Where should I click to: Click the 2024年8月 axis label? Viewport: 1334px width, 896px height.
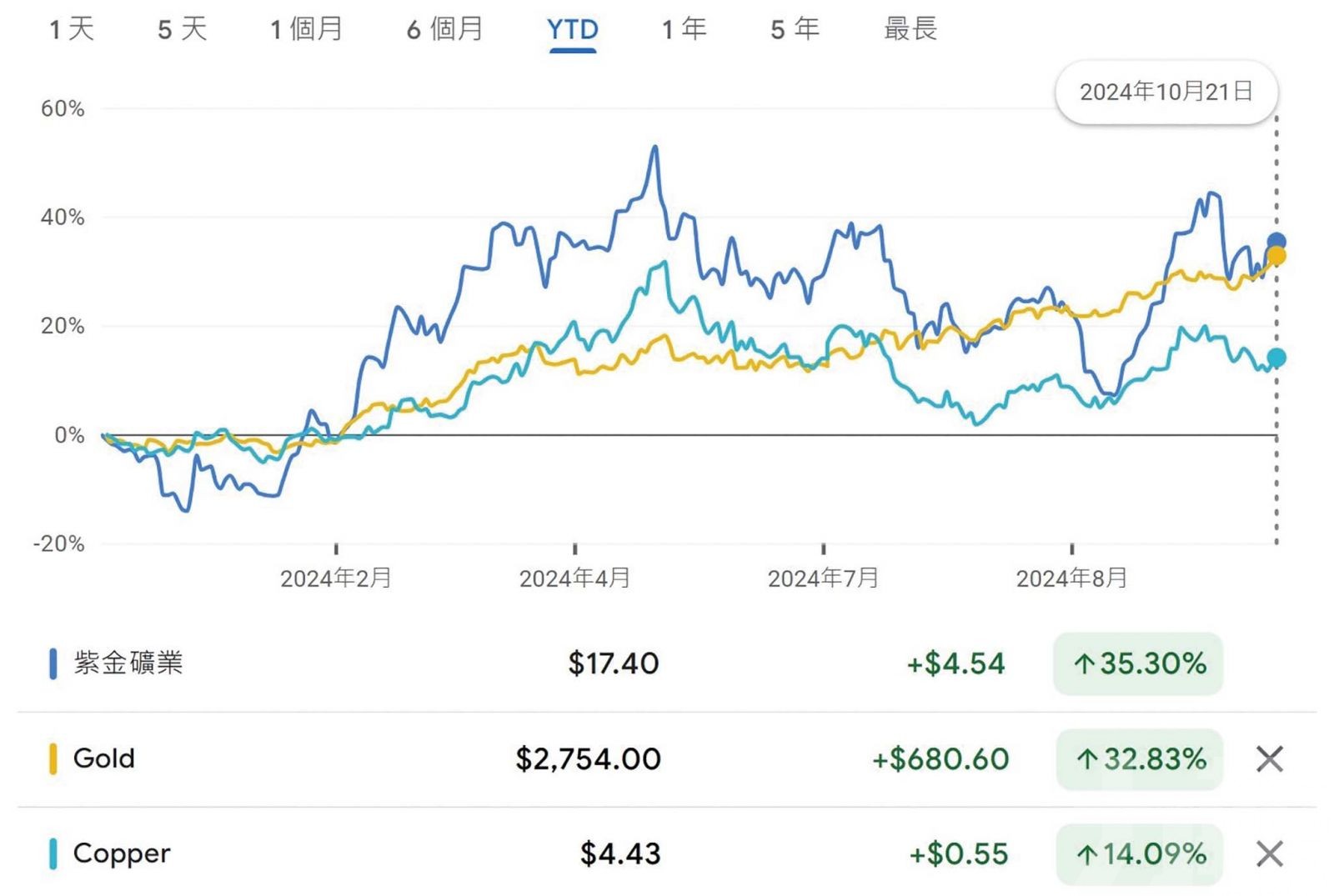pyautogui.click(x=1072, y=578)
